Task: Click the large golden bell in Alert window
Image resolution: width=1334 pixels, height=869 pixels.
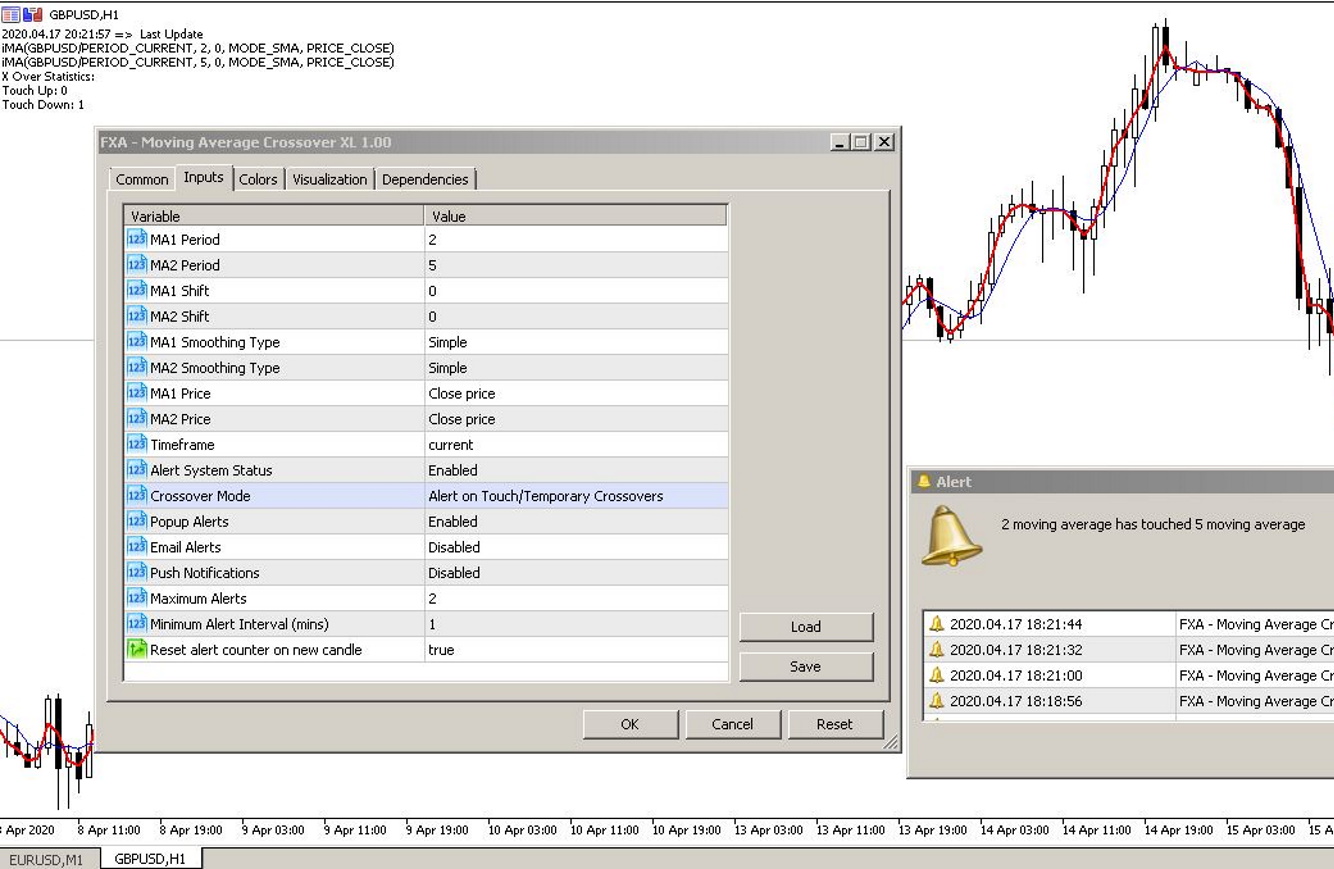Action: [950, 536]
